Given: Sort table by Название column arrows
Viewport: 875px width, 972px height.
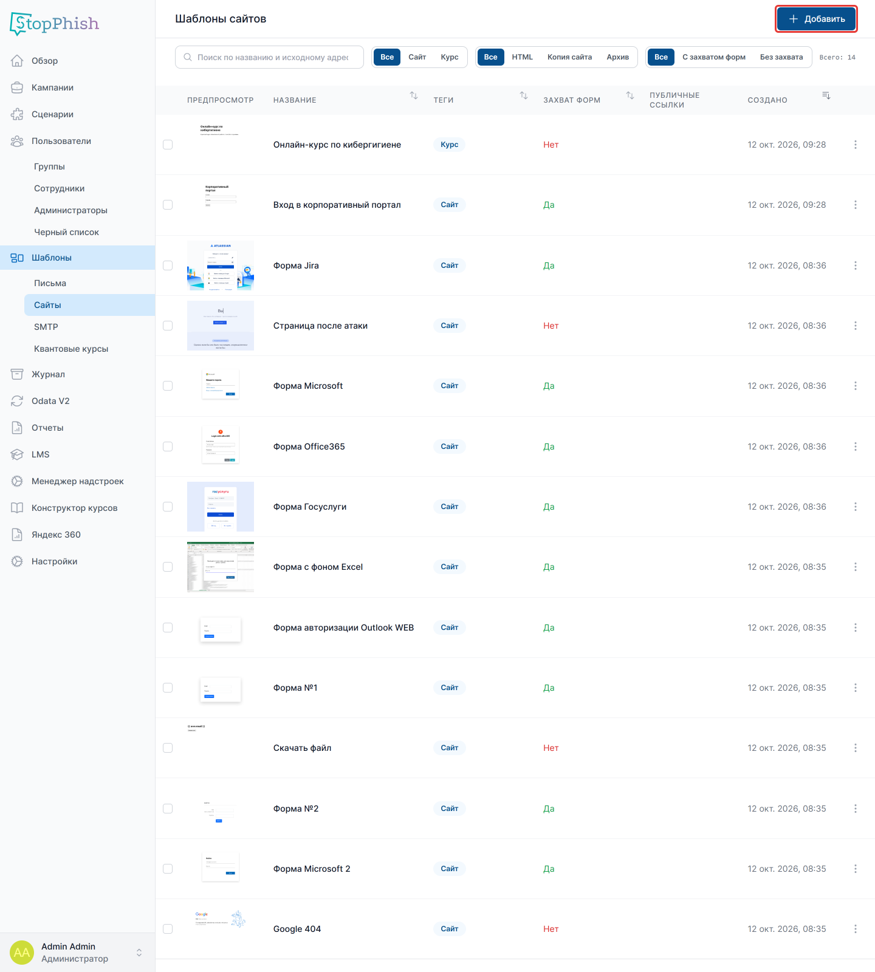Looking at the screenshot, I should (x=414, y=95).
